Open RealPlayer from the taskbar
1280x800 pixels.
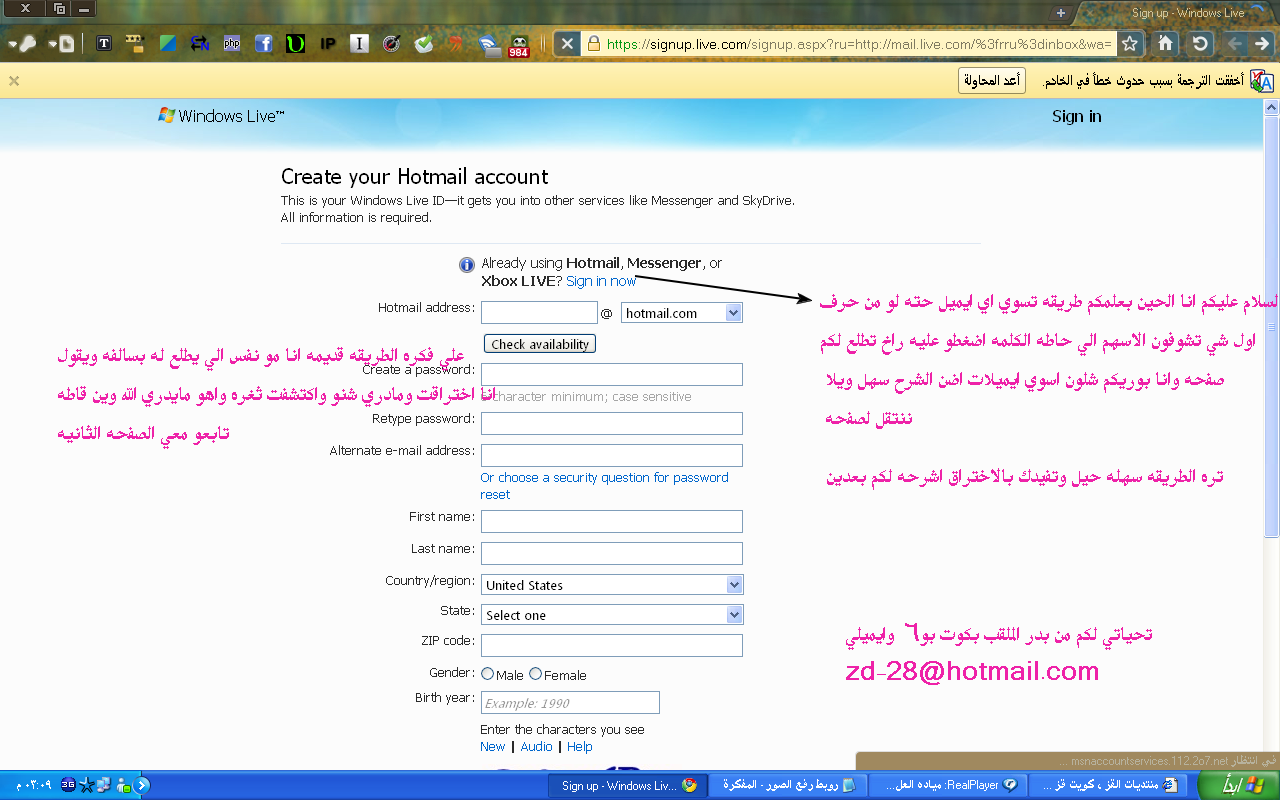click(x=944, y=785)
